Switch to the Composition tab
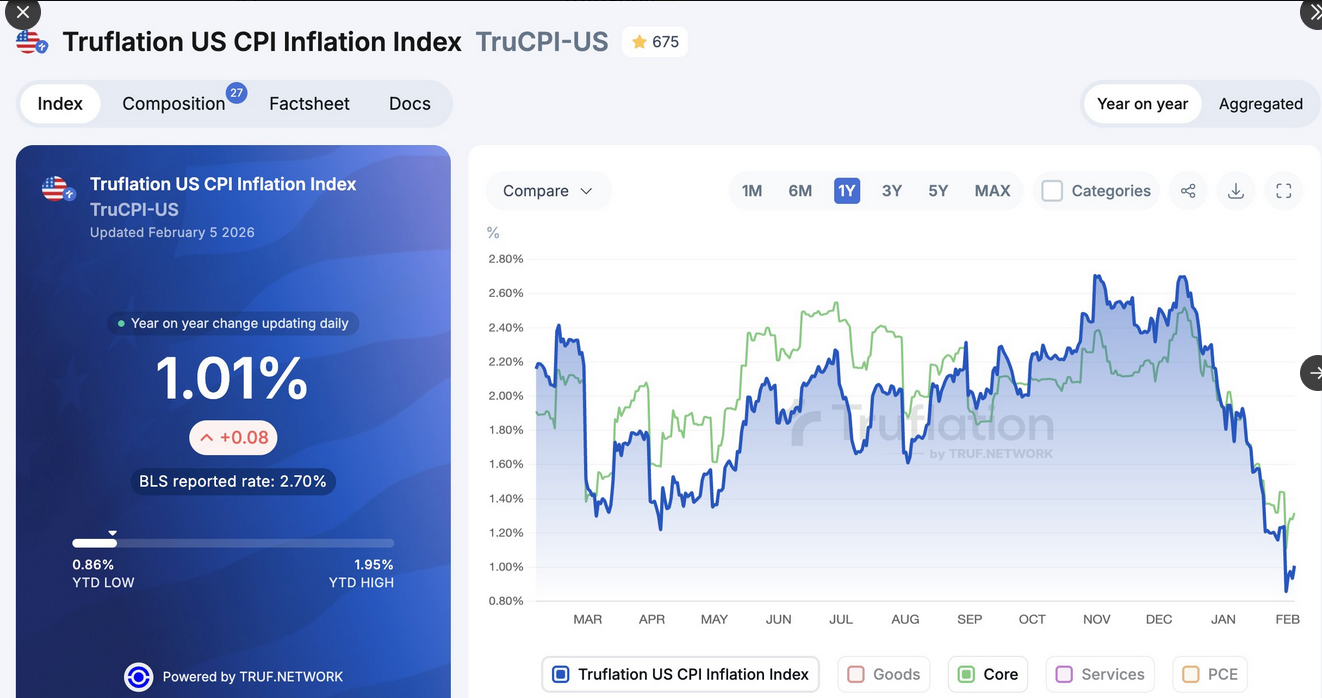The width and height of the screenshot is (1322, 698). point(174,104)
